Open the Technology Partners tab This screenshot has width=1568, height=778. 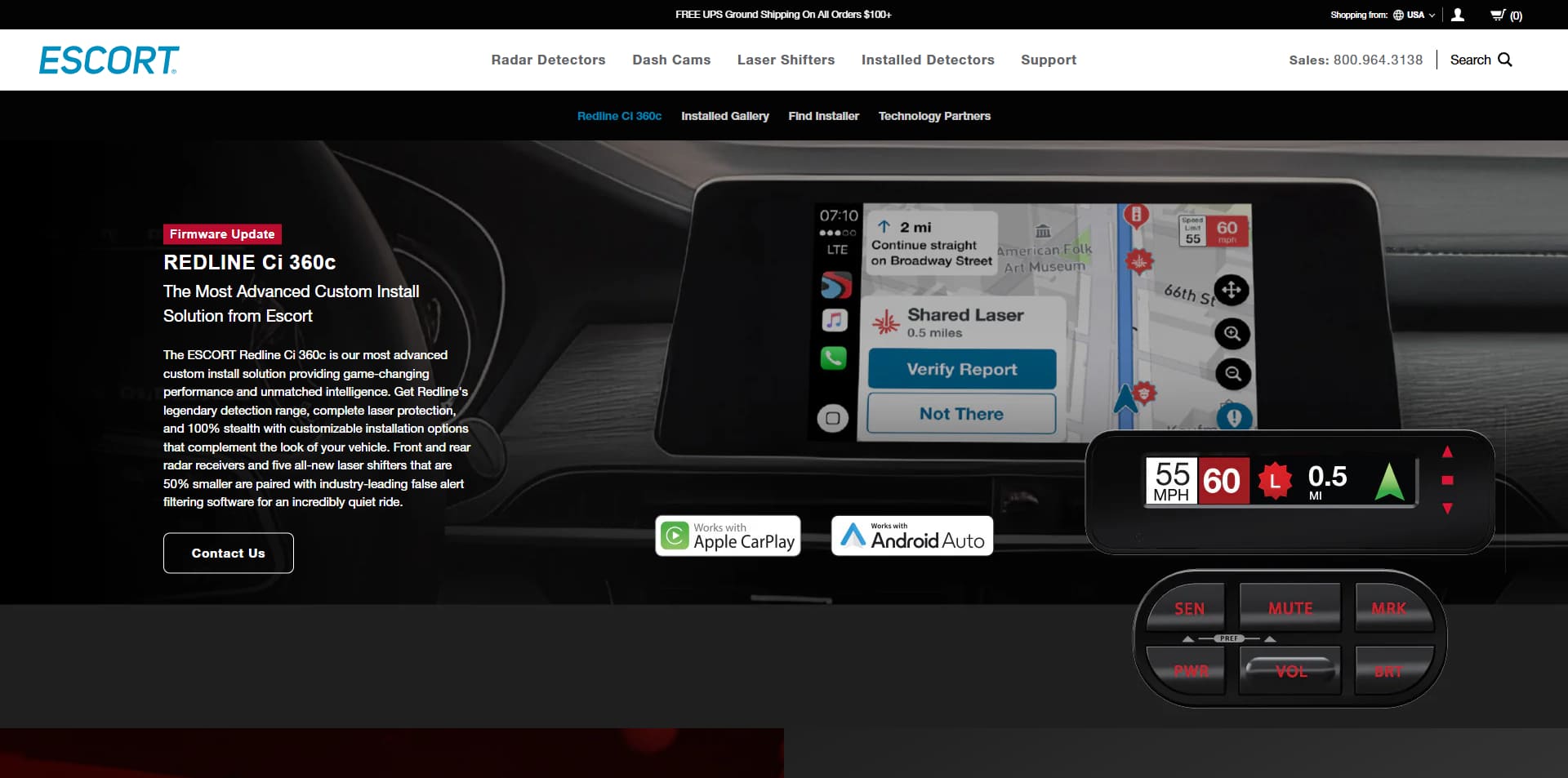934,116
